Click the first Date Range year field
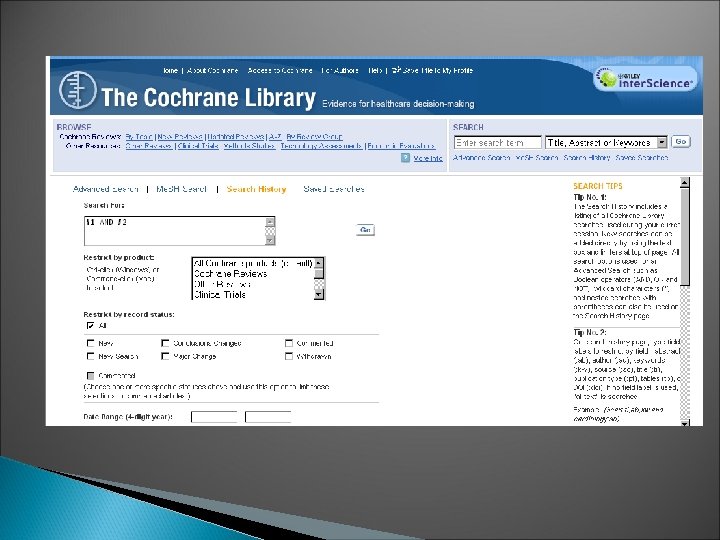The width and height of the screenshot is (720, 540). [x=214, y=417]
